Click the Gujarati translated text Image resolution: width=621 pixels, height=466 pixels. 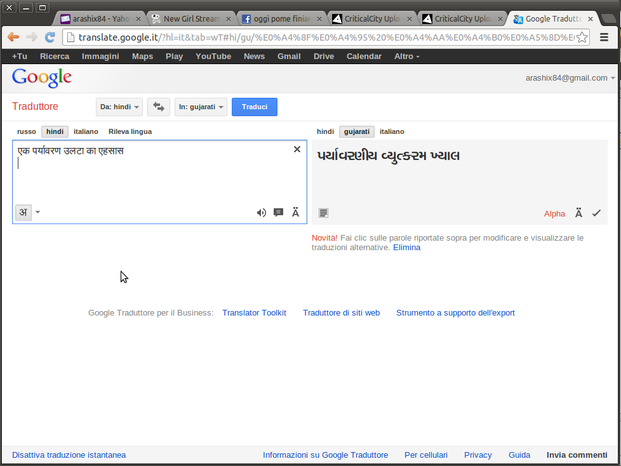[388, 156]
